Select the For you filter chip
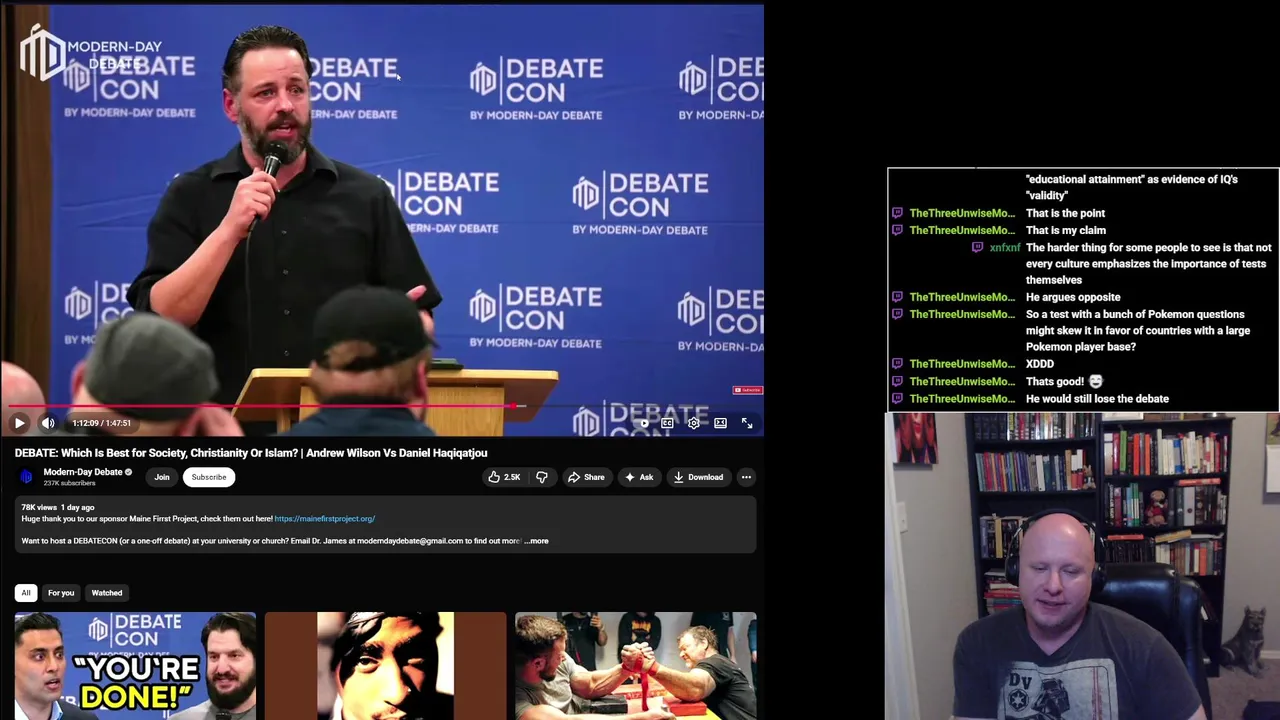 pos(61,593)
